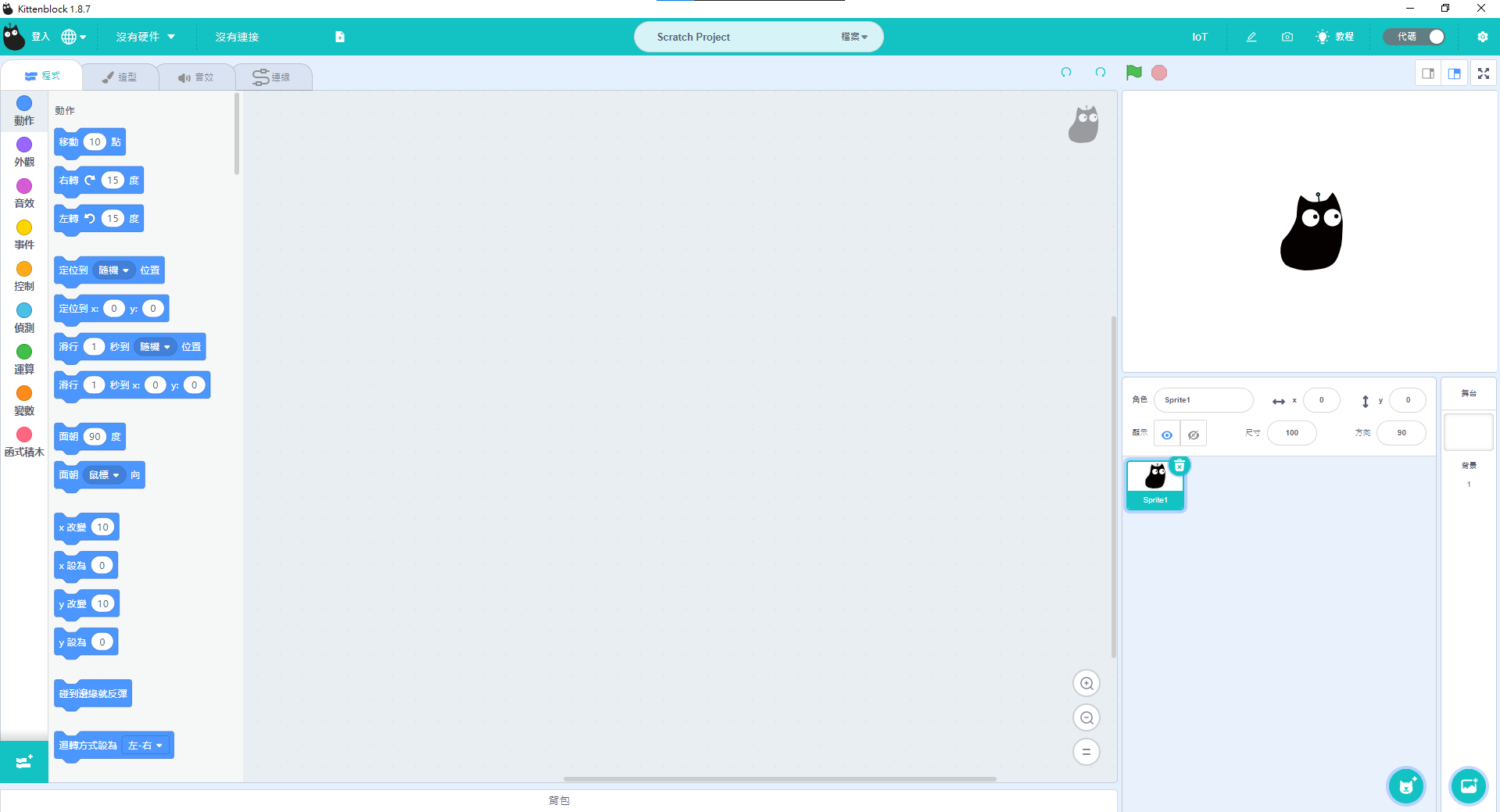The image size is (1500, 812).
Task: Click the green flag to run
Action: [1133, 73]
